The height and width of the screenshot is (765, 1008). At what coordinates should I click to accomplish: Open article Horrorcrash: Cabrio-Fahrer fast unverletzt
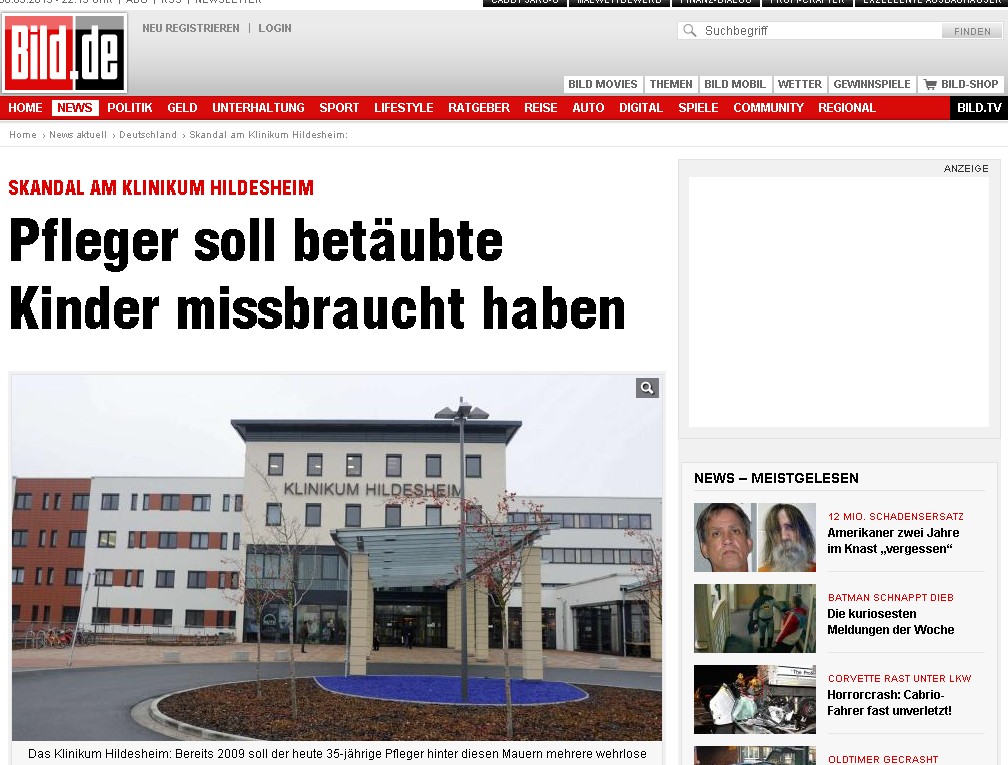pos(889,703)
